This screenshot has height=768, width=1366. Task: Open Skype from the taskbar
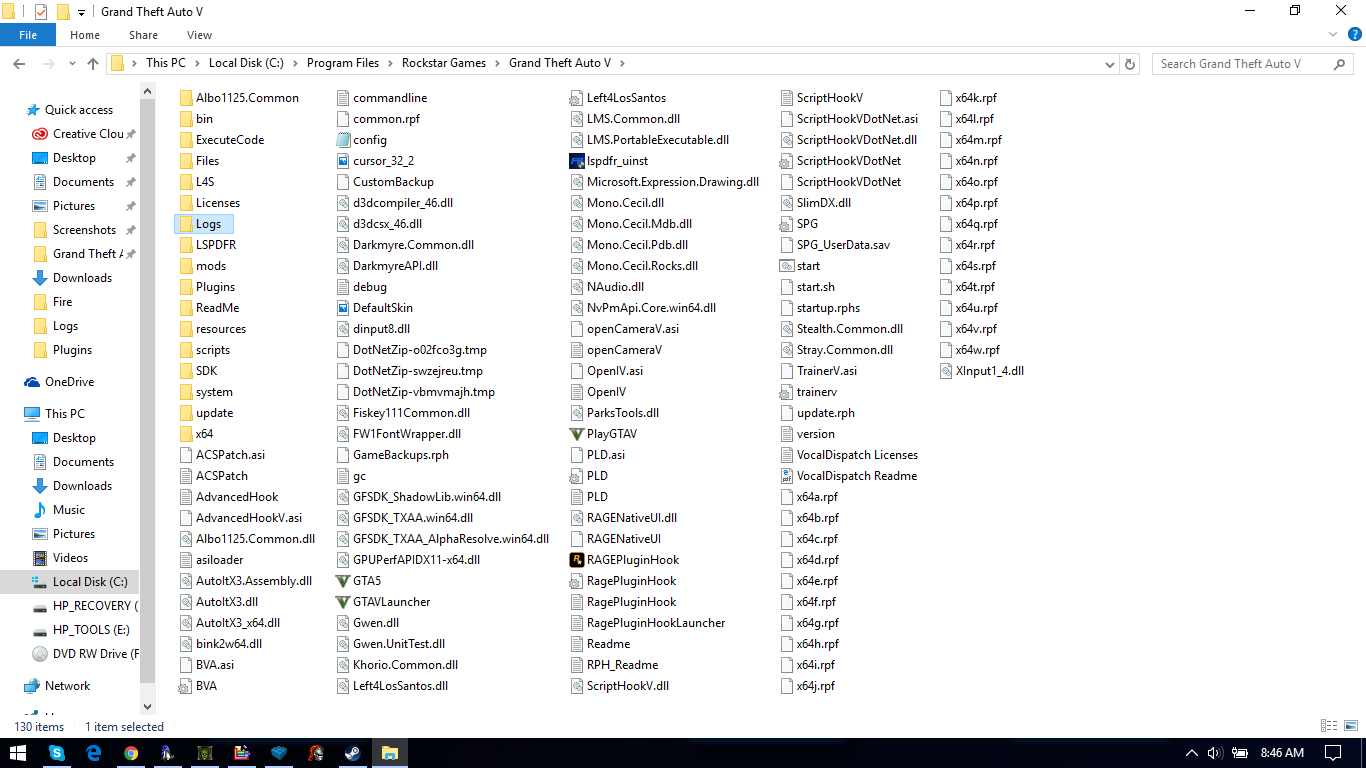point(57,753)
